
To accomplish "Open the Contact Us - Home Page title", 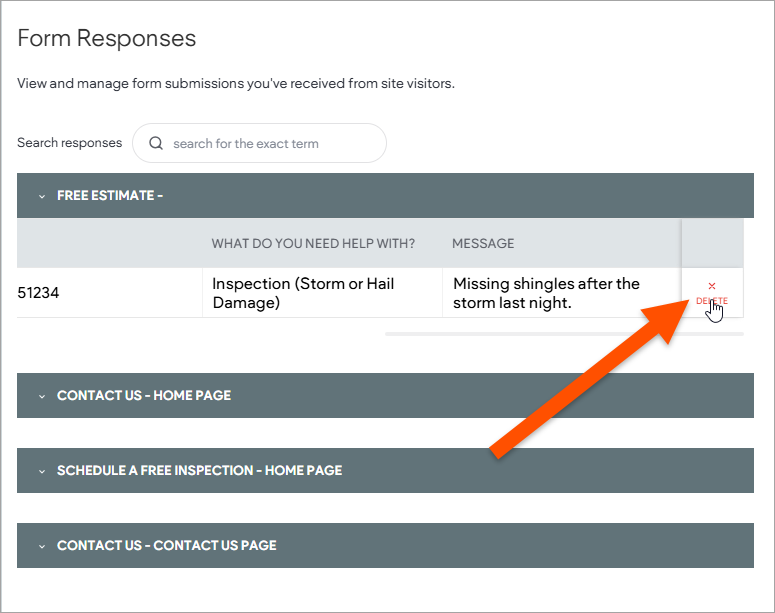I will (x=144, y=396).
